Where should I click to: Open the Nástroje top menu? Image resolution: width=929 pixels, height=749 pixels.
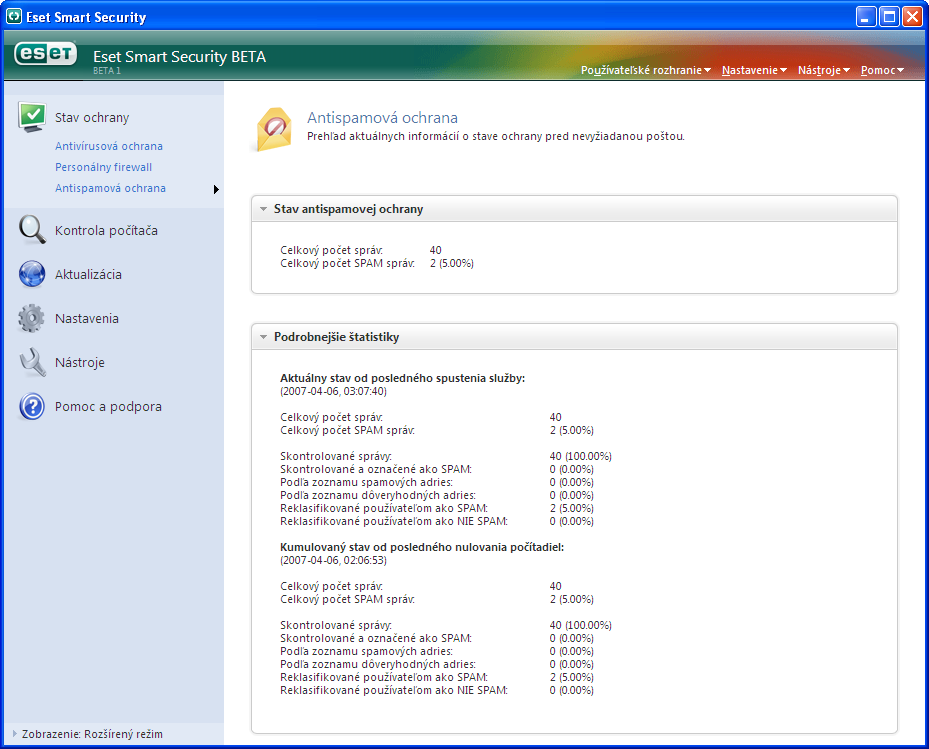tap(824, 70)
